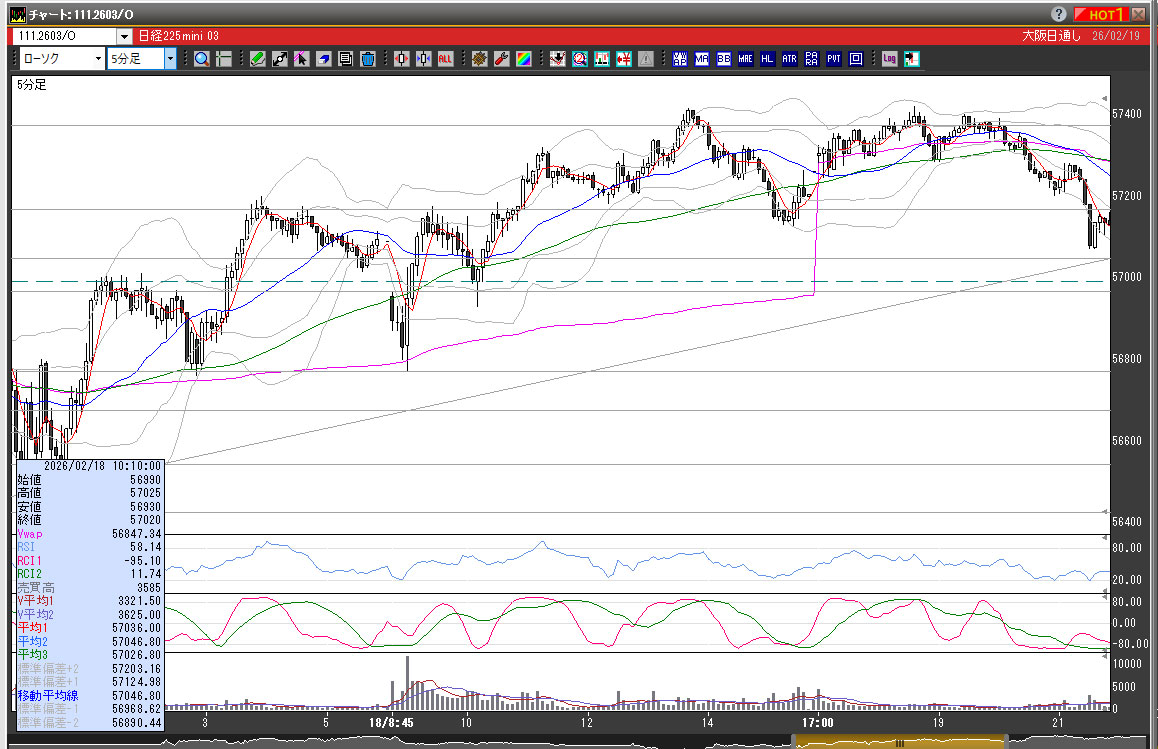Image resolution: width=1158 pixels, height=749 pixels.
Task: Toggle the ATR indicator button
Action: click(x=789, y=59)
